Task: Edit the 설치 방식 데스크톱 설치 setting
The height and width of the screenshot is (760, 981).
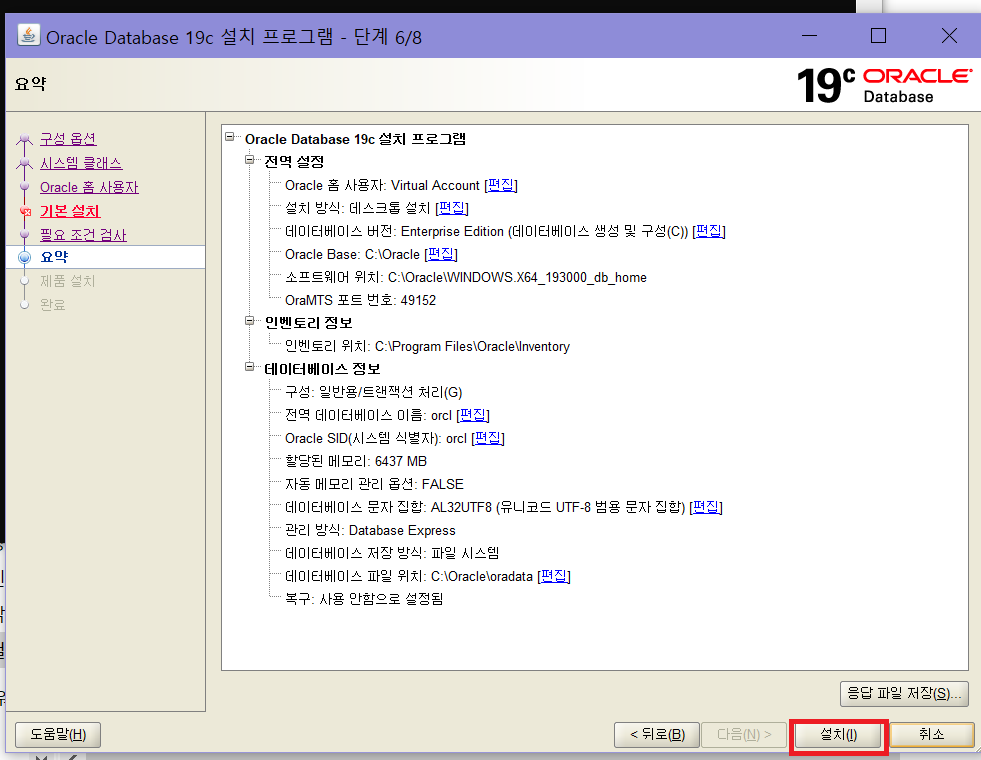Action: click(x=452, y=208)
